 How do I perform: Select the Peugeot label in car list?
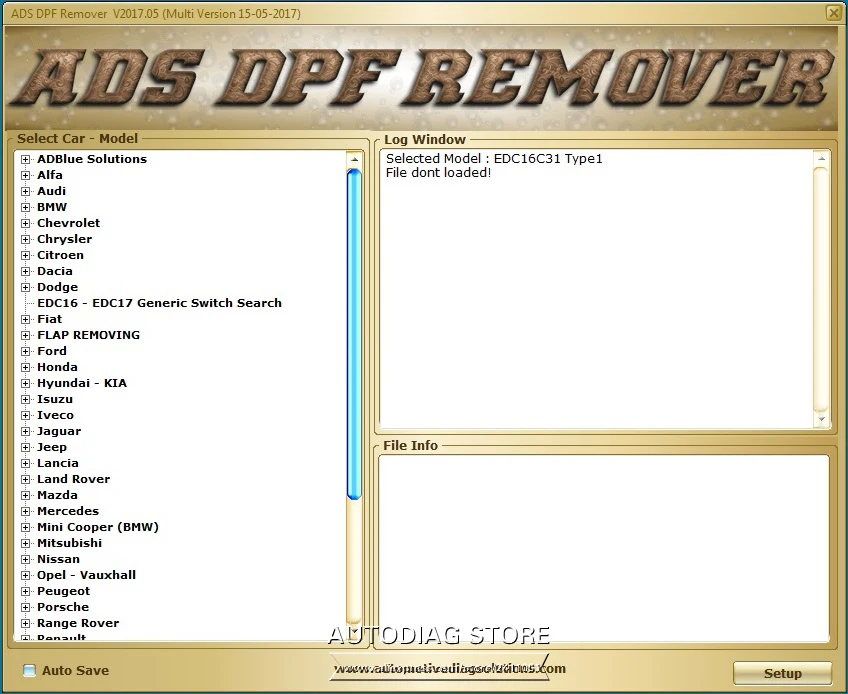pyautogui.click(x=63, y=591)
